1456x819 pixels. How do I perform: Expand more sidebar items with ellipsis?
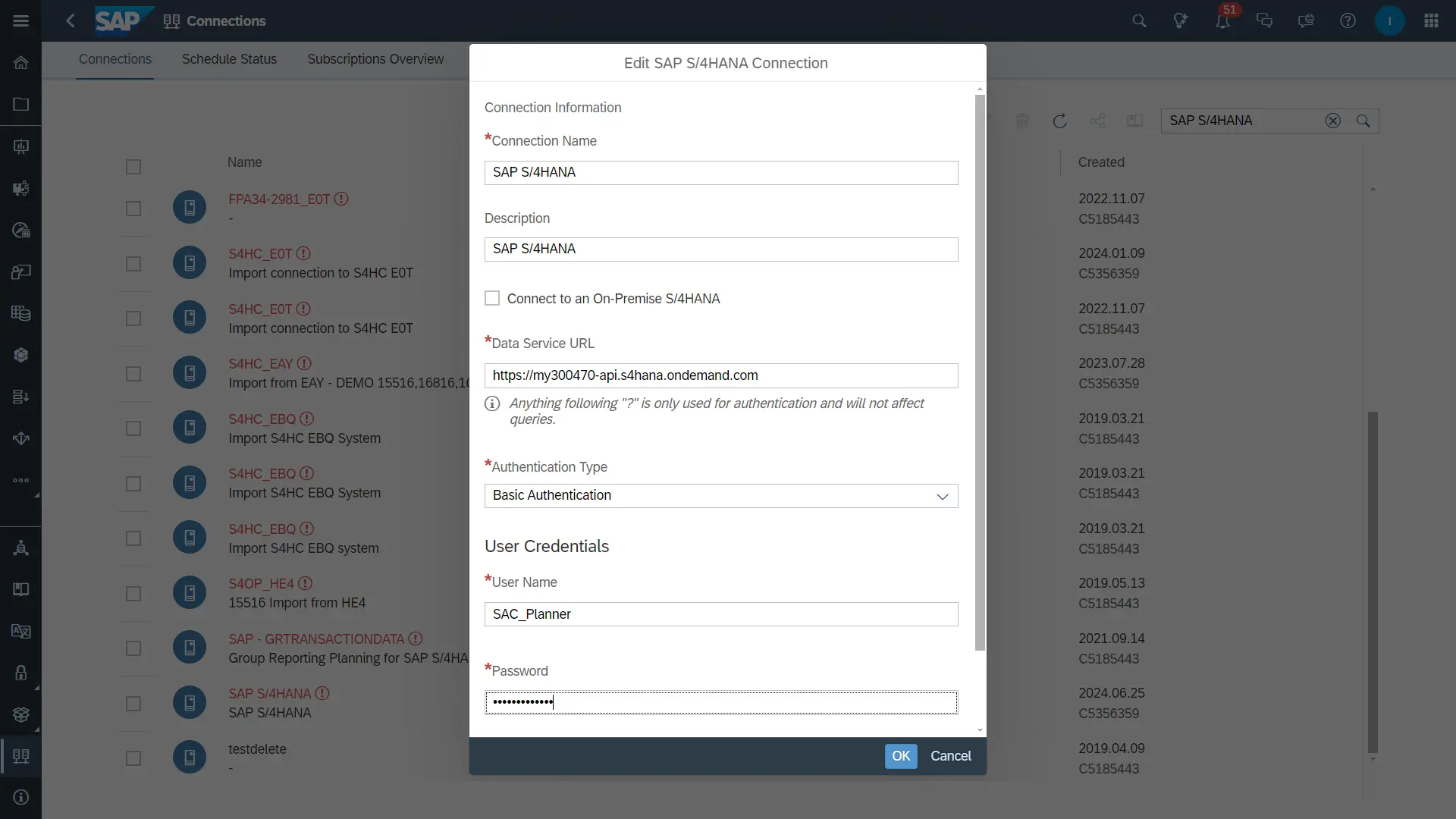(x=20, y=480)
